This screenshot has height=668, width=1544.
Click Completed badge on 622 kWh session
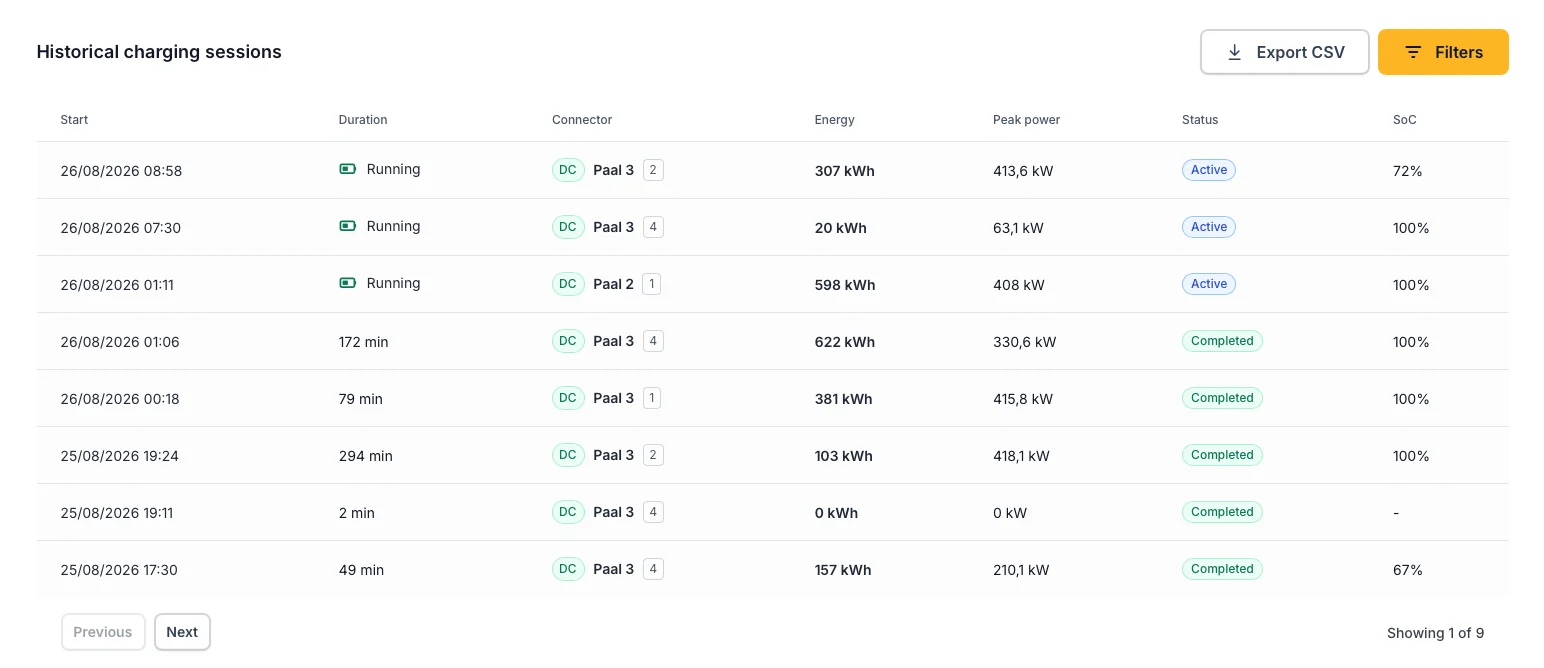pos(1222,341)
